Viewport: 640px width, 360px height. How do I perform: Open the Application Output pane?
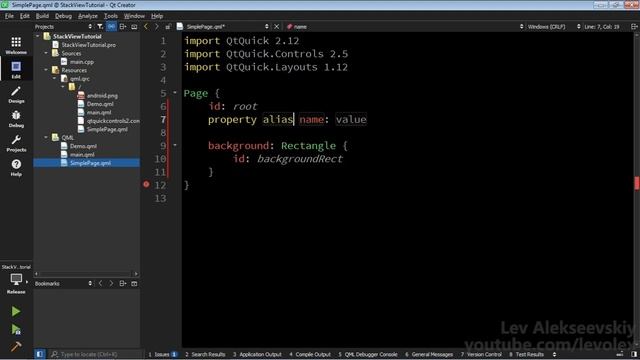tap(257, 354)
